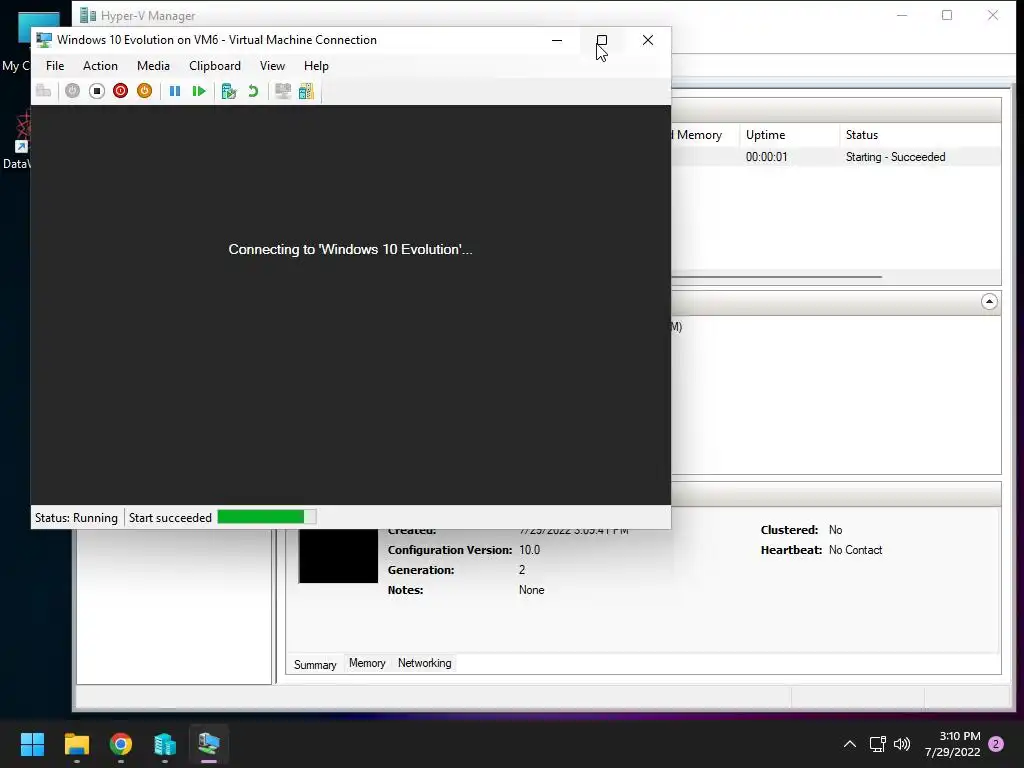The width and height of the screenshot is (1024, 768).
Task: Open File Explorer from the taskbar
Action: point(76,744)
